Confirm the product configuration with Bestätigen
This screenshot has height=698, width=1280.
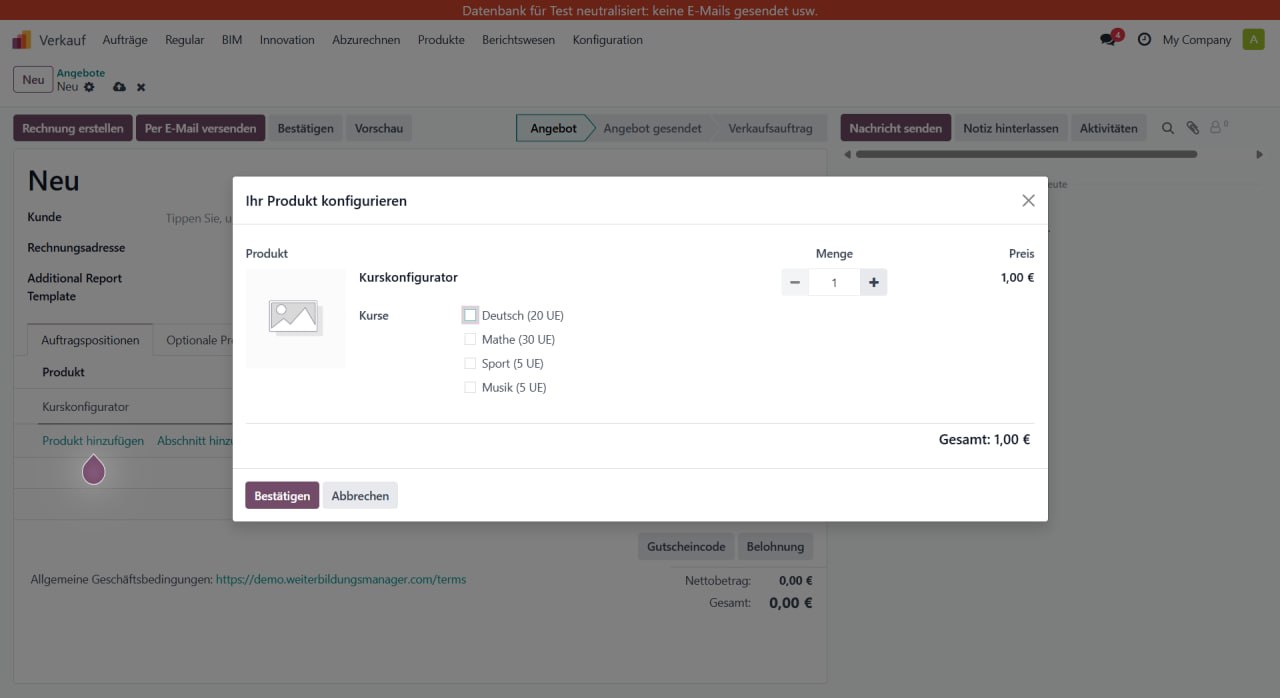tap(282, 496)
